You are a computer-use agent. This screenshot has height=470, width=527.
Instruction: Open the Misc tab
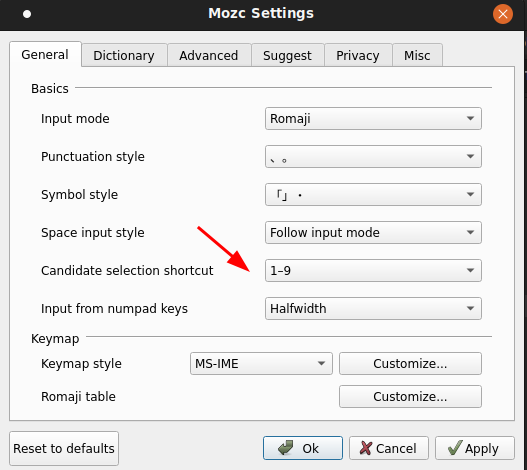(417, 55)
